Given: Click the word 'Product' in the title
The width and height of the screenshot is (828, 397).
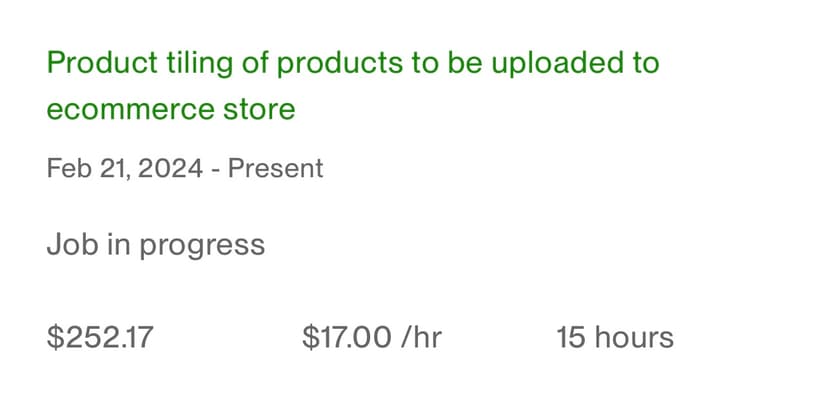Looking at the screenshot, I should coord(102,63).
